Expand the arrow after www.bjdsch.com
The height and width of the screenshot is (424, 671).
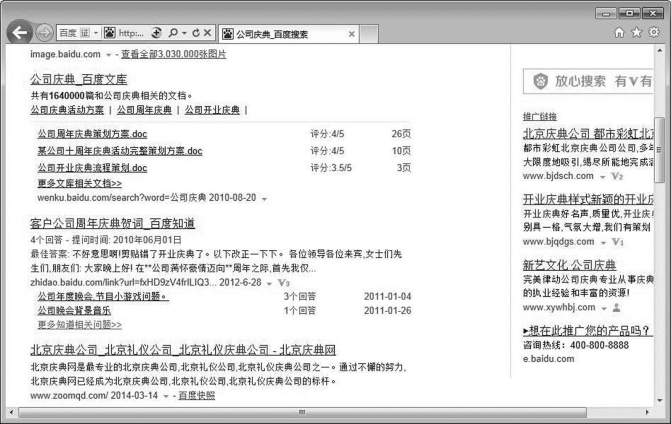coord(603,177)
